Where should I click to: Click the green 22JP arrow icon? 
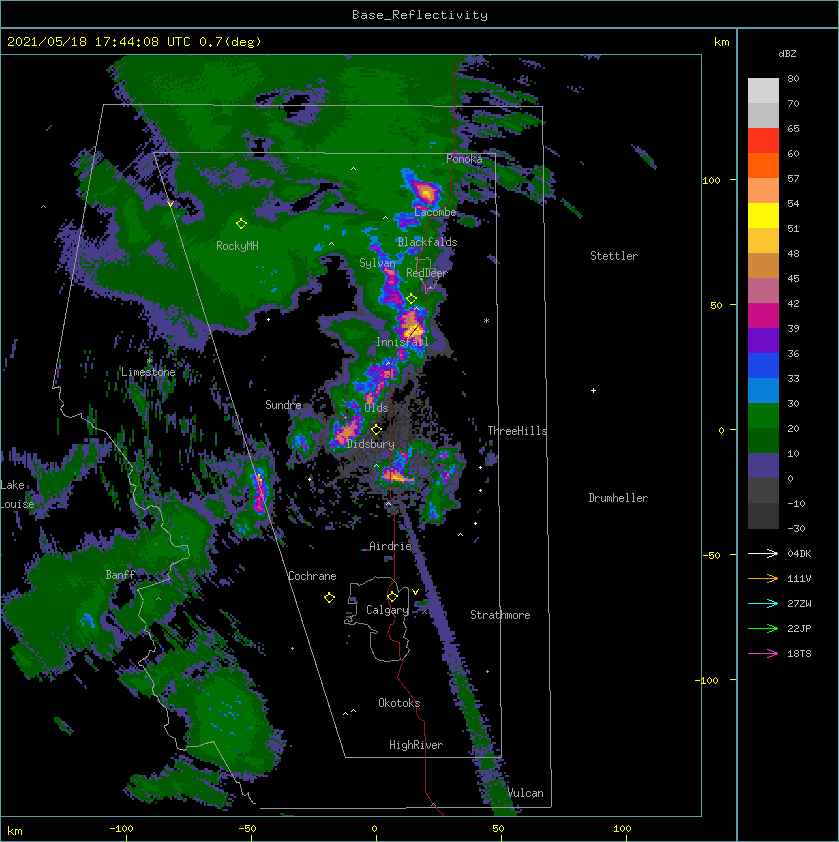pos(763,628)
